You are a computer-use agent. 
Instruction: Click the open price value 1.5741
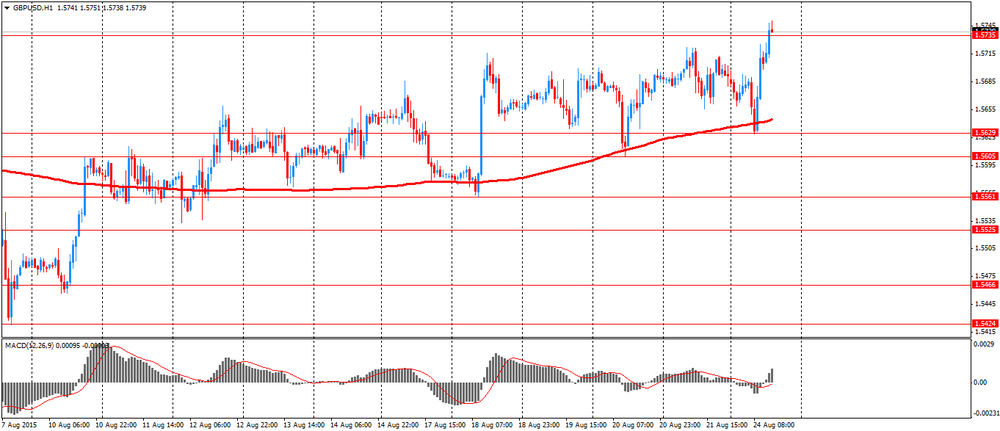tap(68, 10)
